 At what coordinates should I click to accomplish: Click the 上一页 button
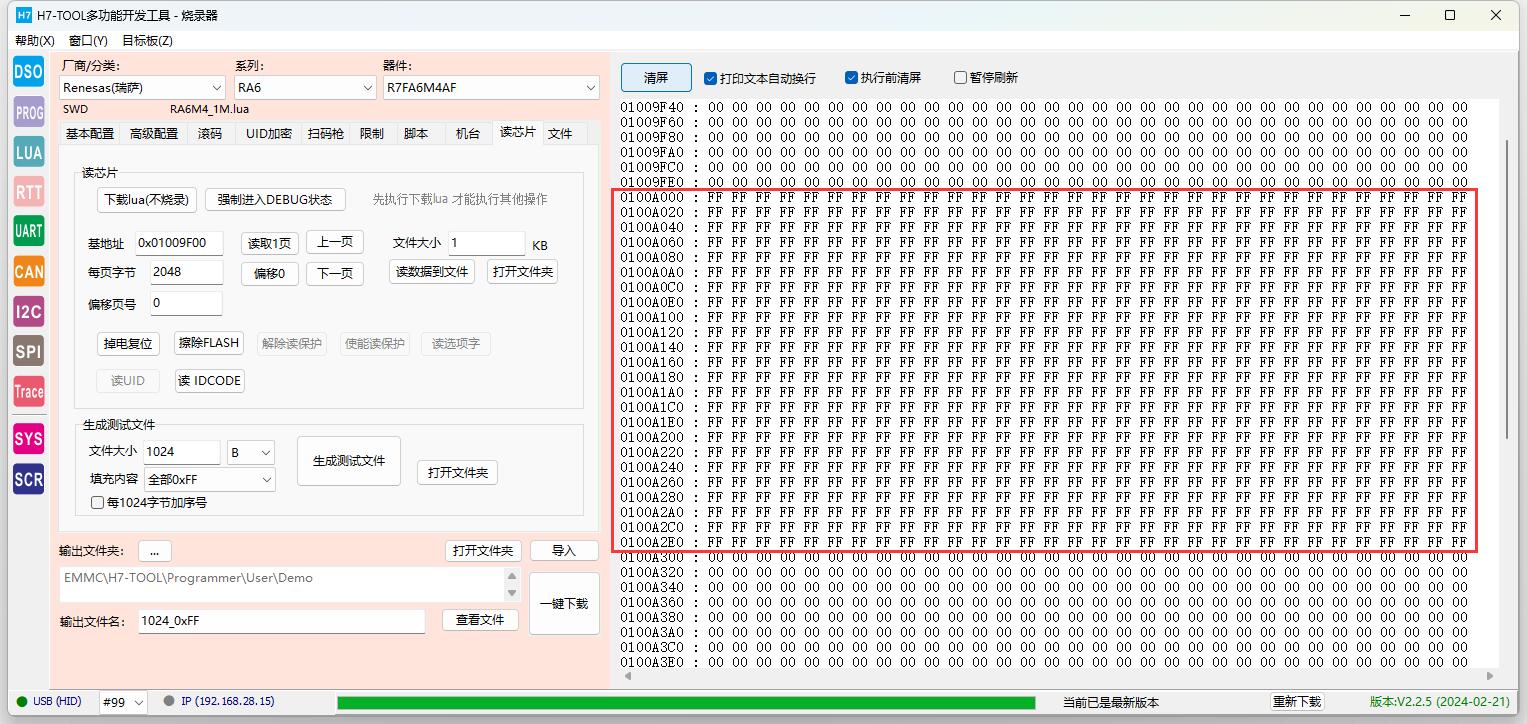335,242
